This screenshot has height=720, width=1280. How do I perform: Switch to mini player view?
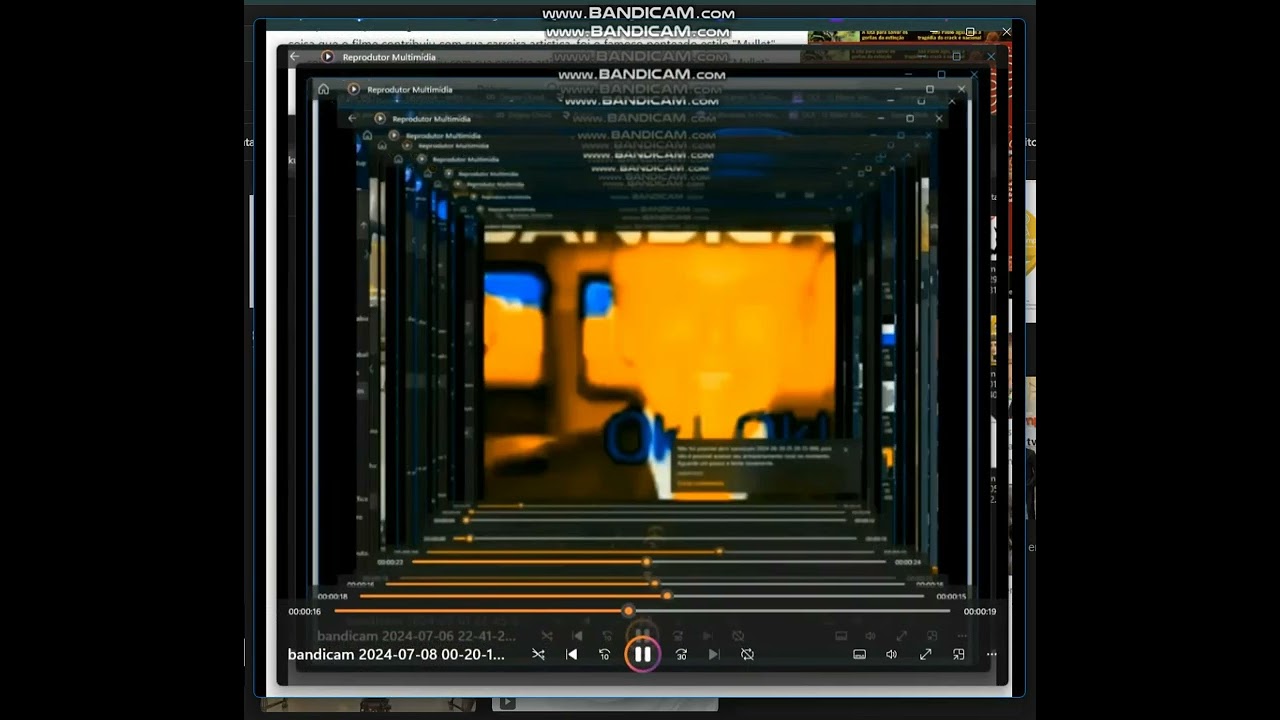coord(958,654)
